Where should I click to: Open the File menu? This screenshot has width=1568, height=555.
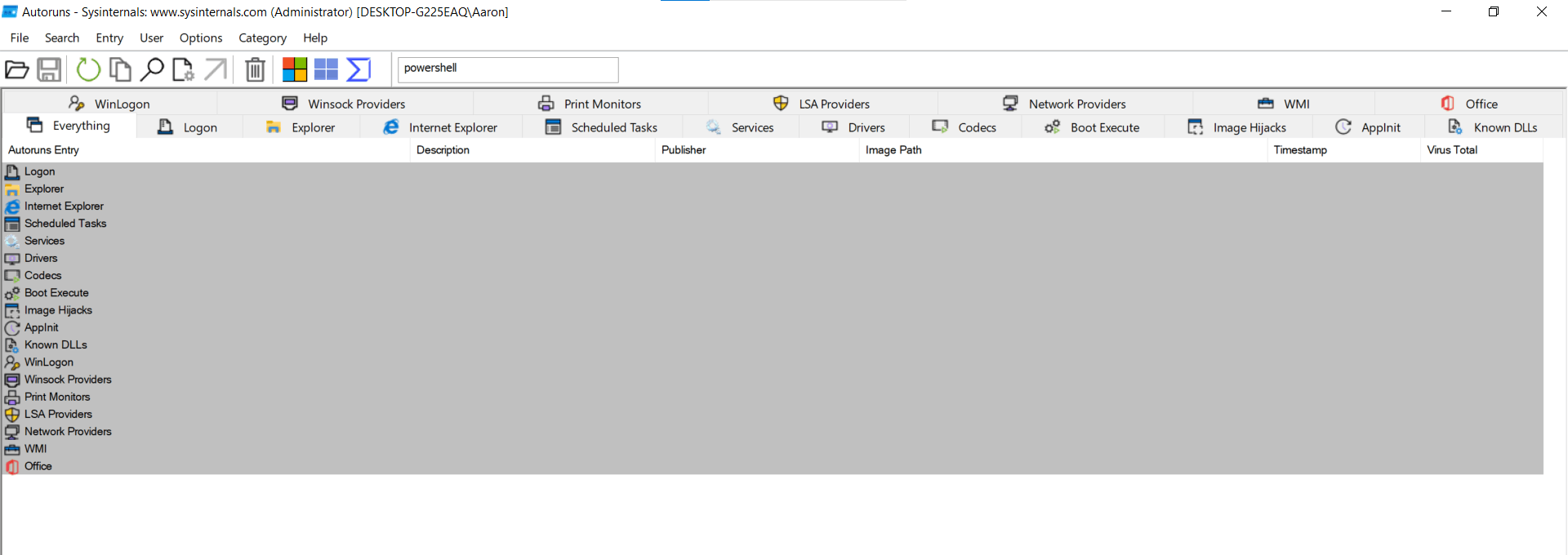[x=20, y=38]
